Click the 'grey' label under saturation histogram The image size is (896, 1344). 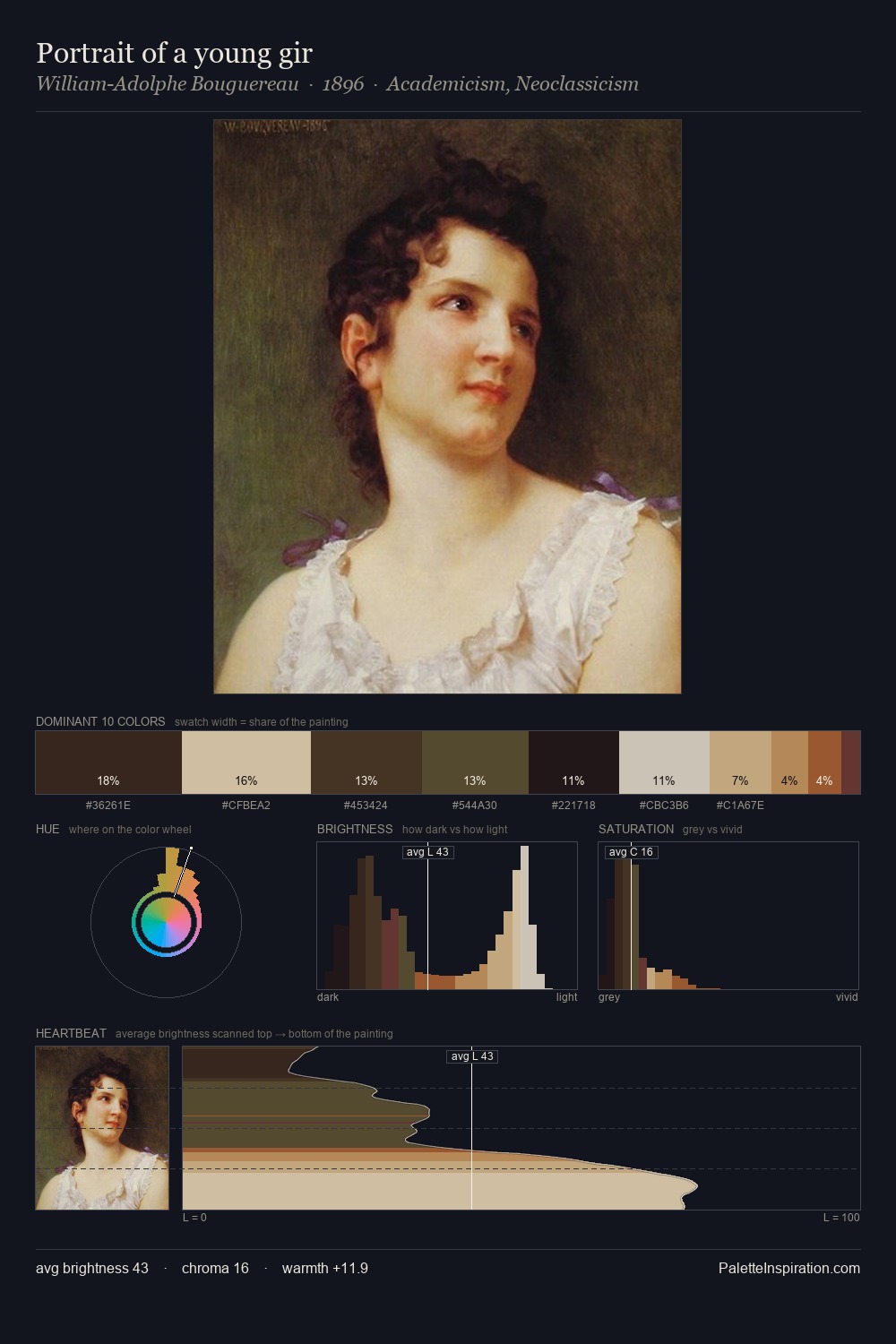click(609, 997)
